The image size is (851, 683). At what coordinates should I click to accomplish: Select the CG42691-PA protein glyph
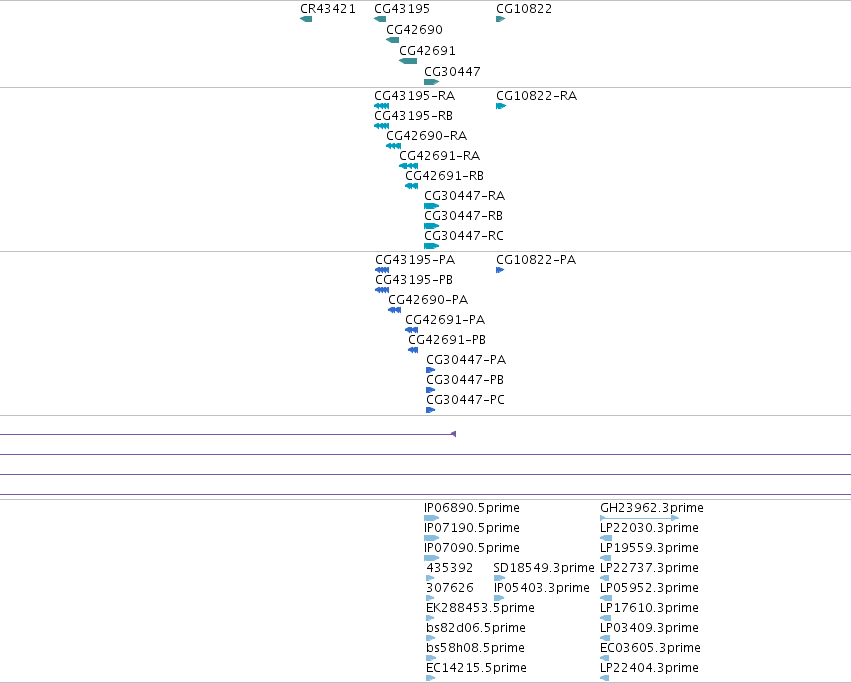pos(411,330)
